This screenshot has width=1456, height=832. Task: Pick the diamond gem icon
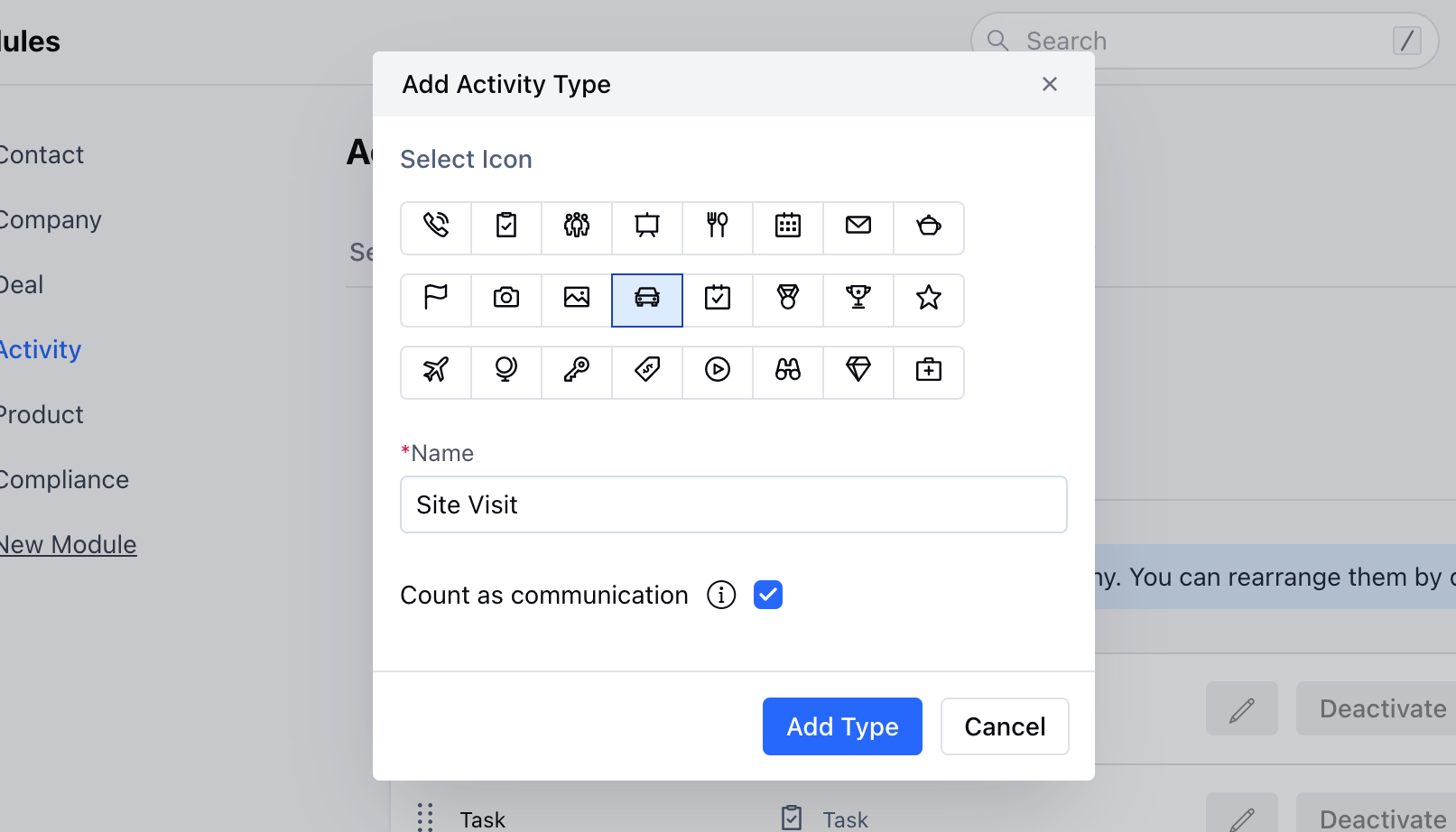pyautogui.click(x=858, y=370)
